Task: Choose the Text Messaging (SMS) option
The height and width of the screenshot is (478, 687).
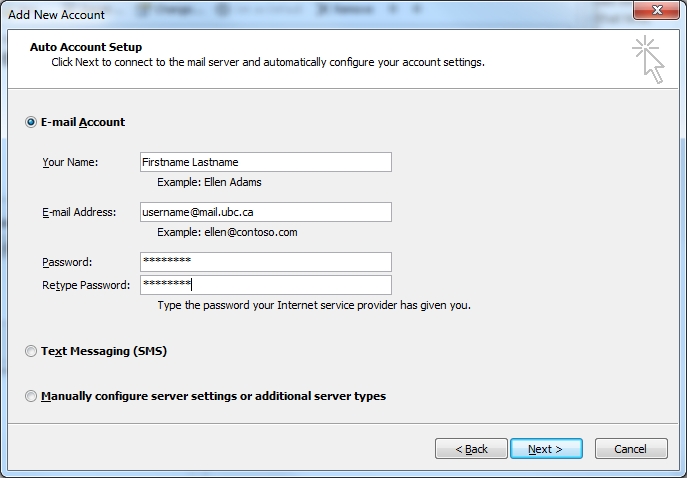Action: 31,352
